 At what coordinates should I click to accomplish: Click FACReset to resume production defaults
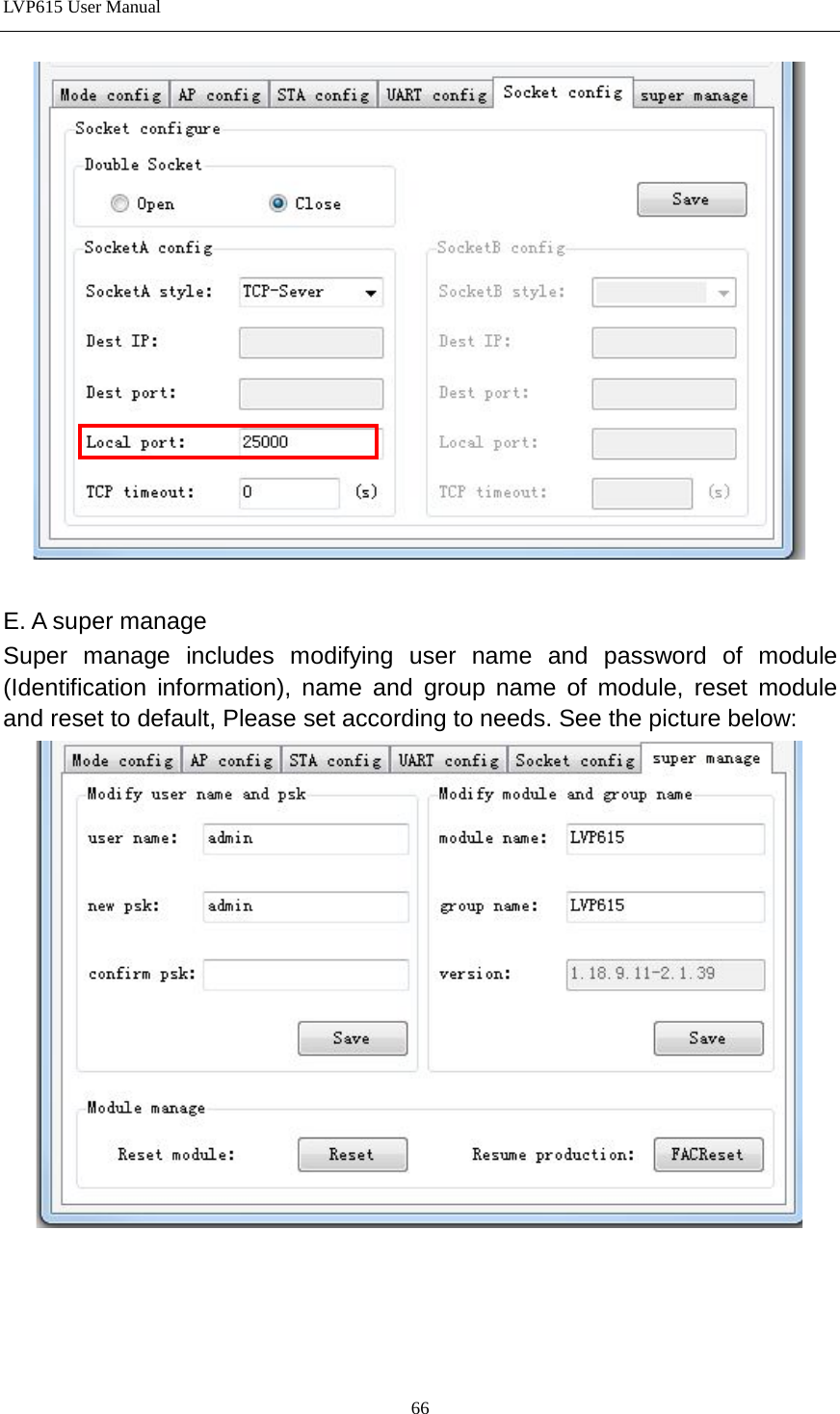(709, 1155)
